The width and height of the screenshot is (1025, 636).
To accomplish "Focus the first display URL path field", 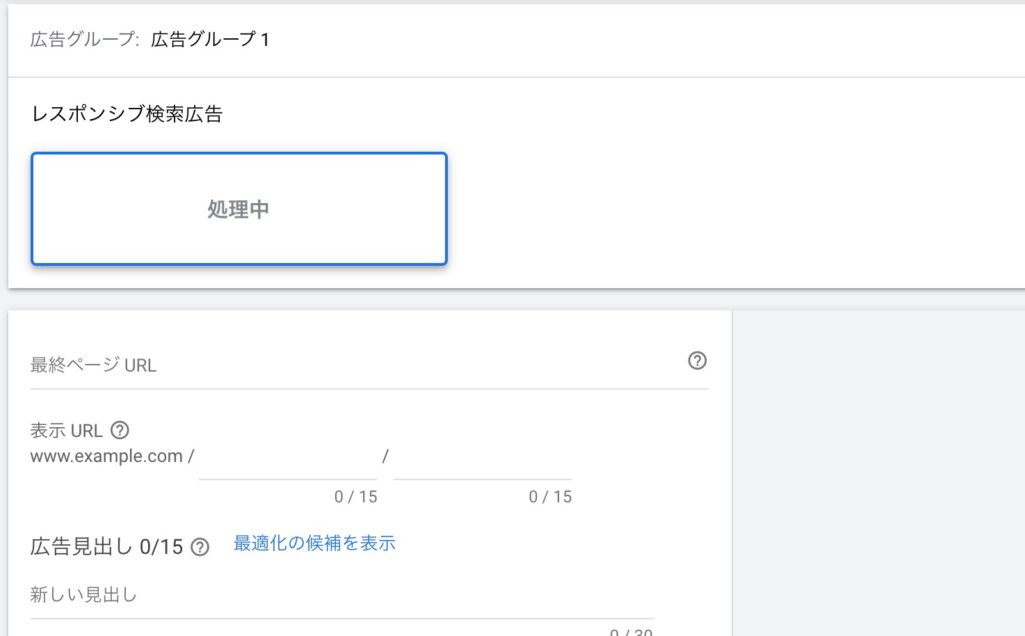I will pyautogui.click(x=288, y=460).
